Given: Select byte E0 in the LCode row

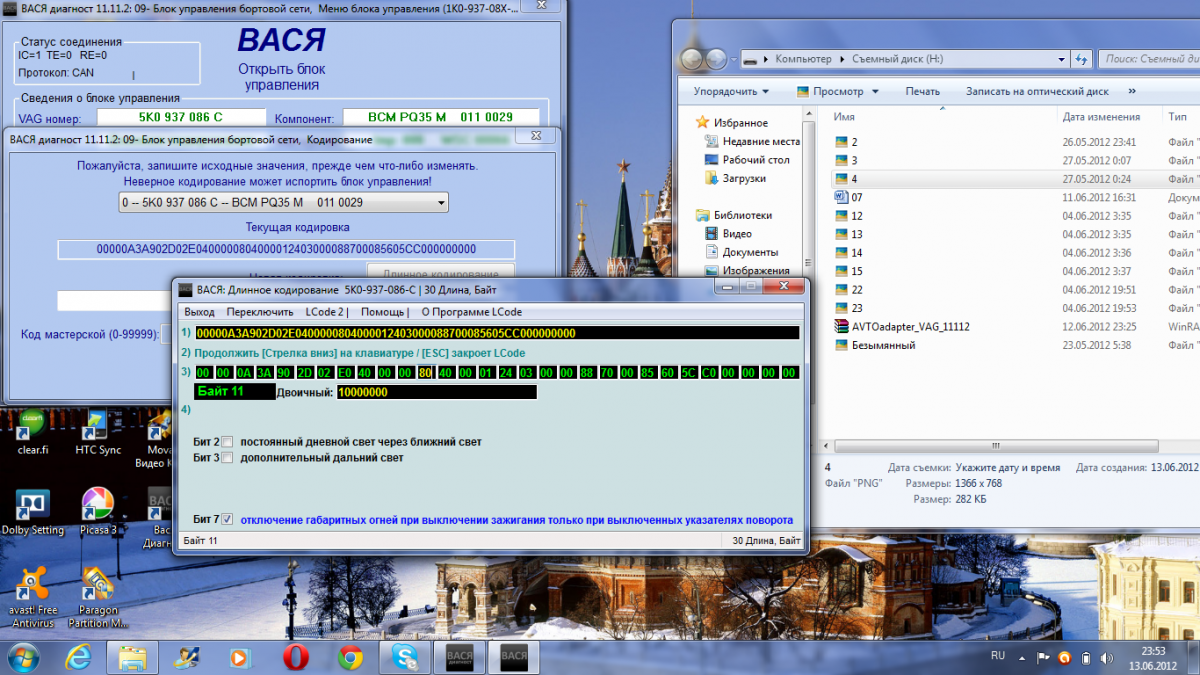Looking at the screenshot, I should click(x=345, y=372).
